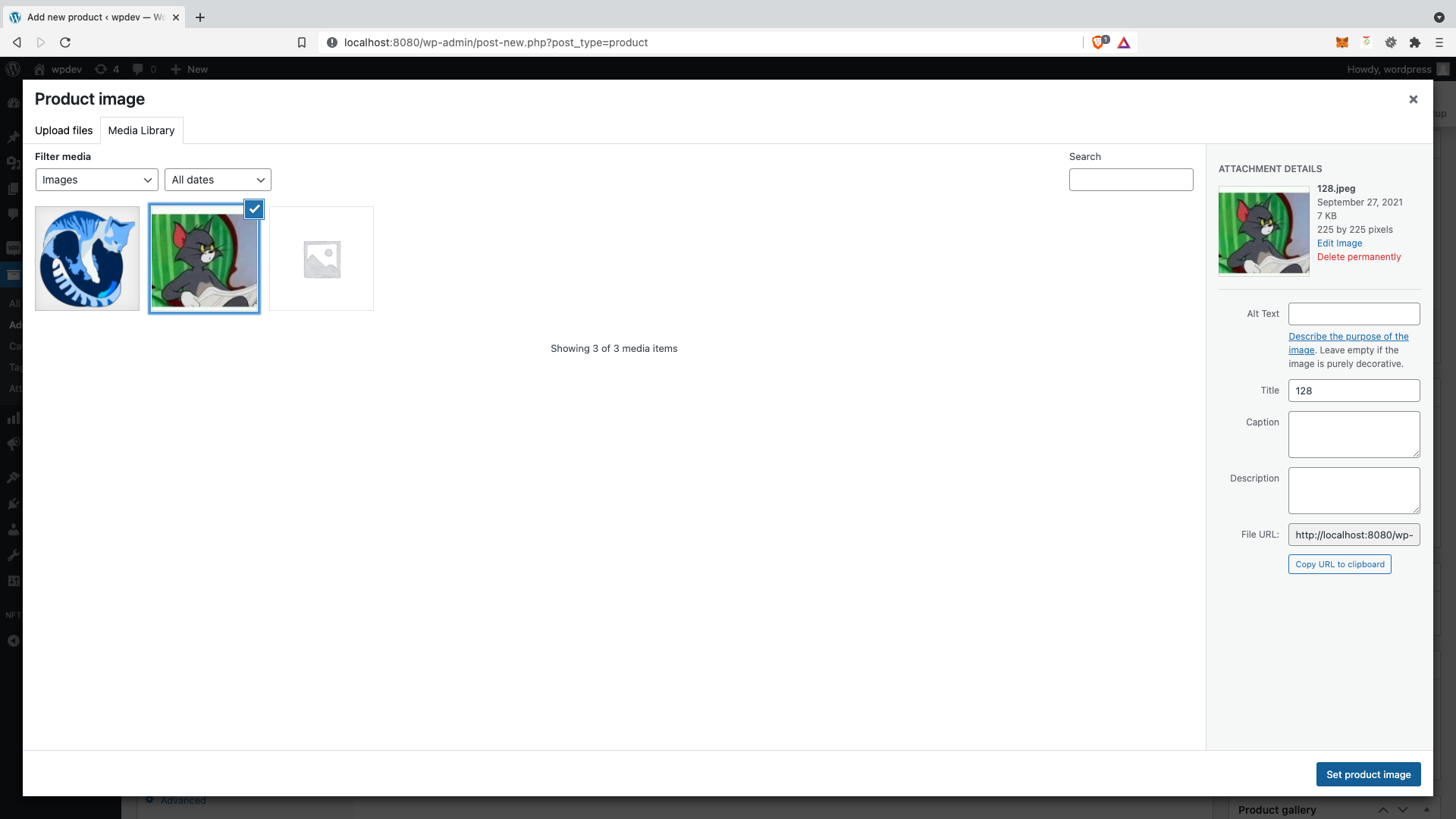This screenshot has height=819, width=1456.
Task: Click the Title field containing 128
Action: pyautogui.click(x=1354, y=391)
